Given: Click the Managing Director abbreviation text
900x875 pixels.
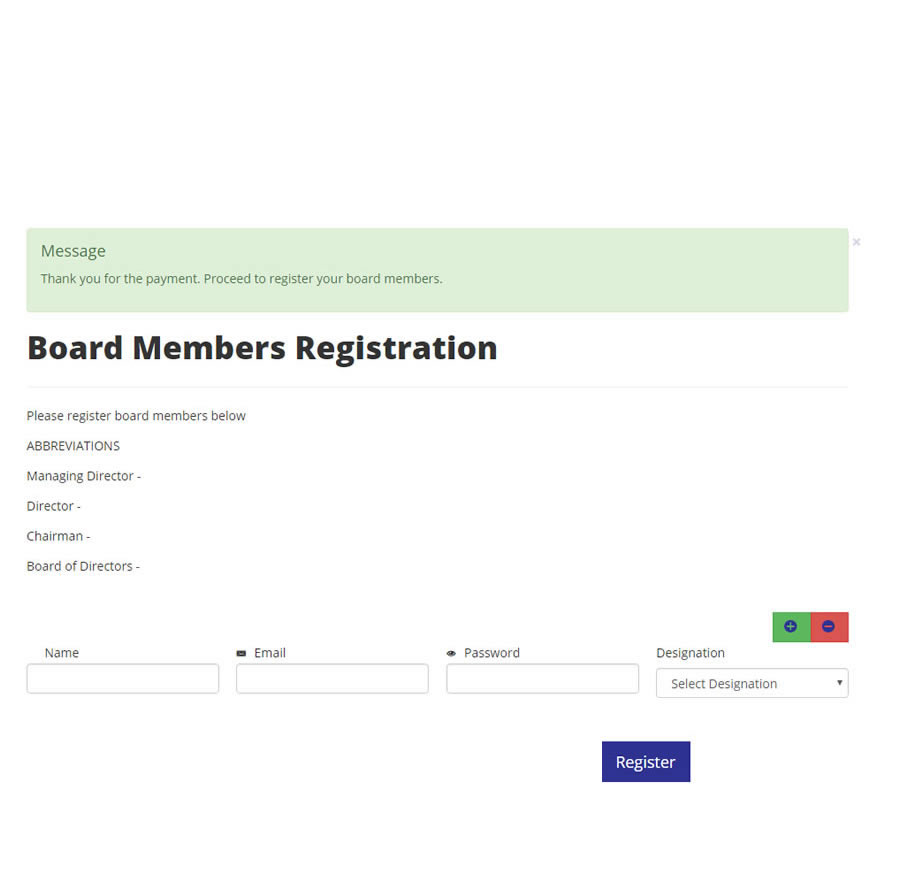Looking at the screenshot, I should pyautogui.click(x=80, y=476).
